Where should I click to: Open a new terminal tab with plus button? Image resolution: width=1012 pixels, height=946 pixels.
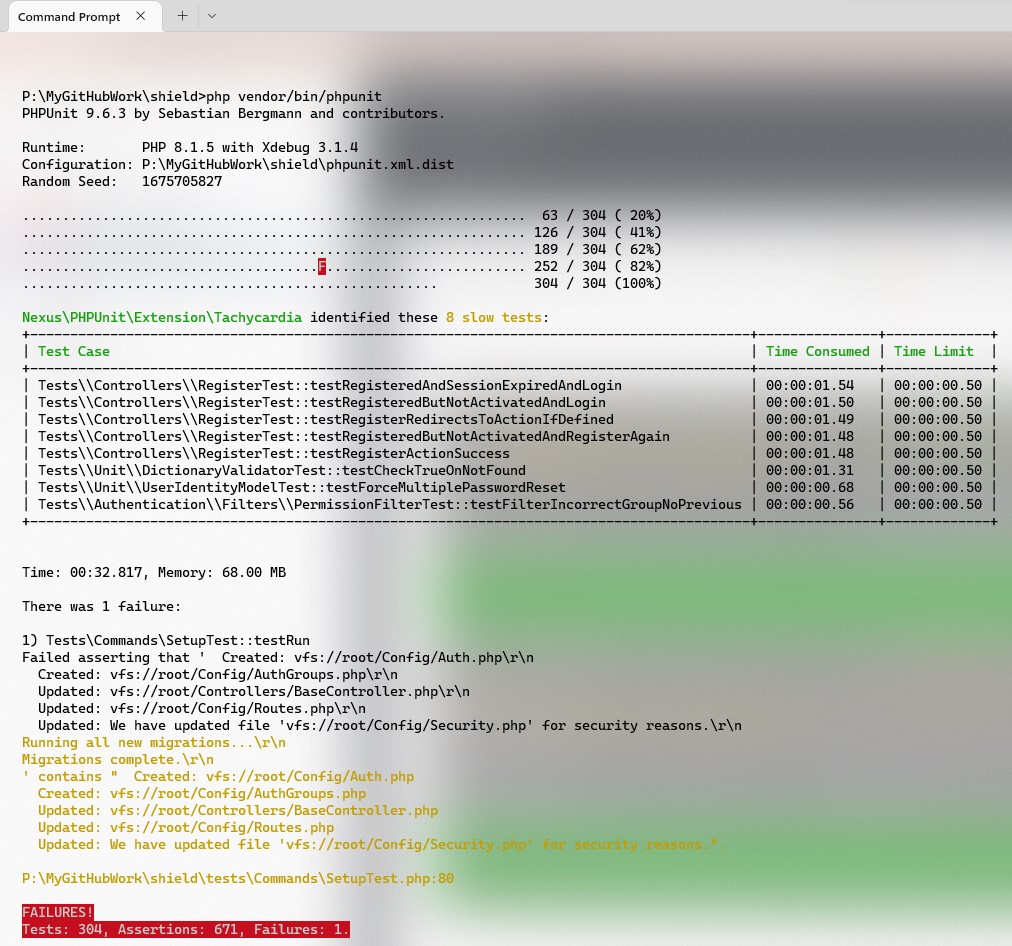(182, 16)
